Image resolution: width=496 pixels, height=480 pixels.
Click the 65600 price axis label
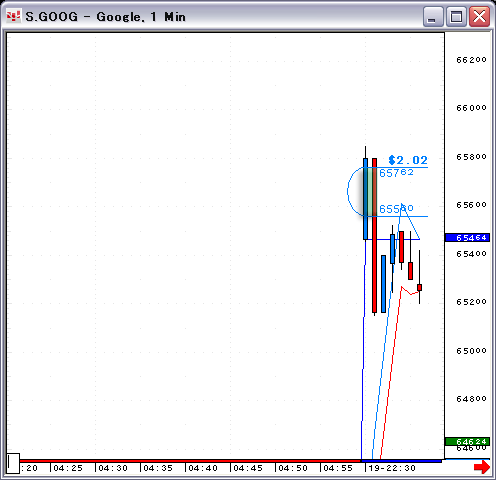coord(471,205)
